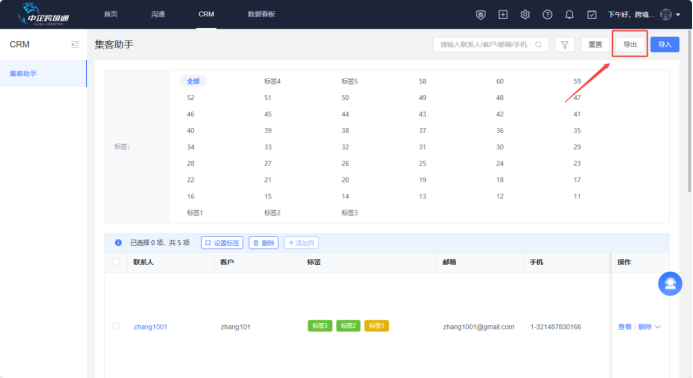Open contact link zhang1001
The width and height of the screenshot is (693, 378).
pos(150,327)
